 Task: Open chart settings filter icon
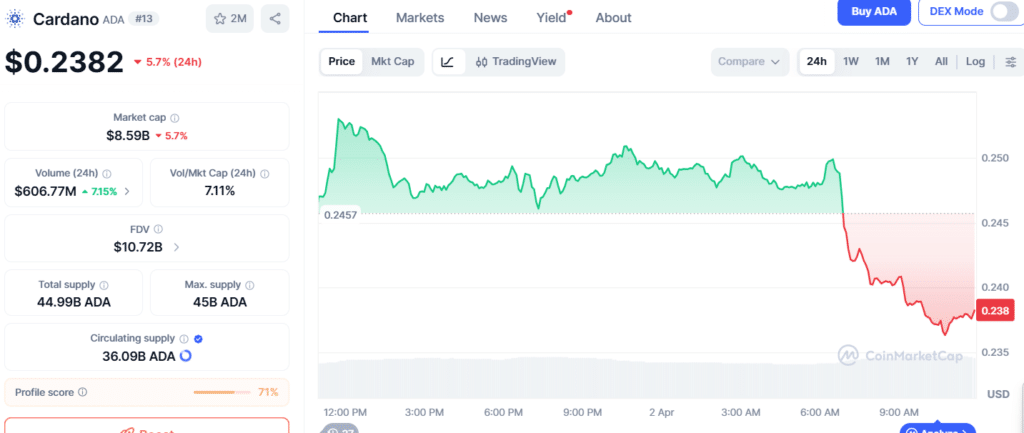tap(1010, 62)
